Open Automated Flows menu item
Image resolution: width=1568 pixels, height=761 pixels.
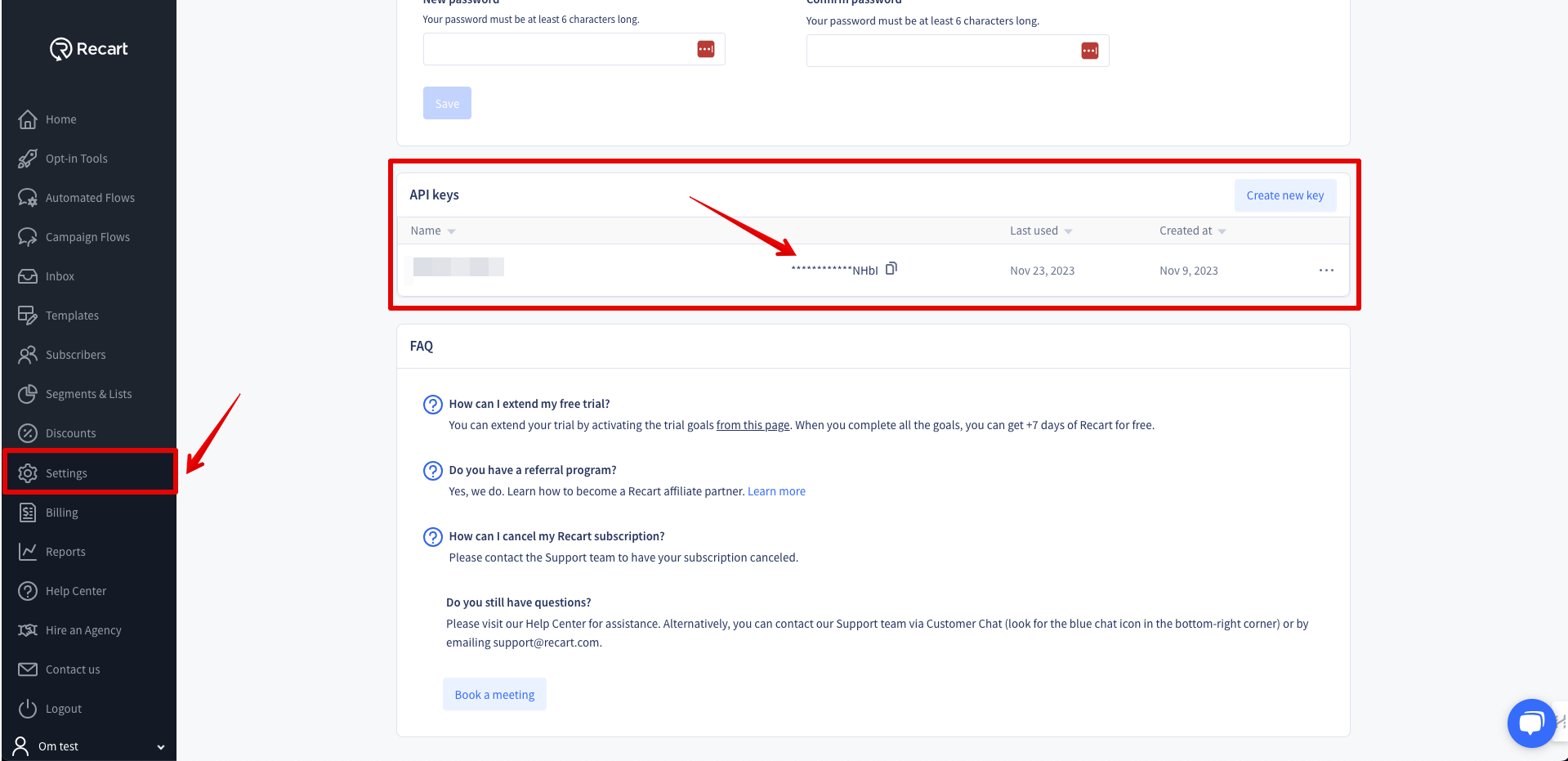pyautogui.click(x=90, y=198)
